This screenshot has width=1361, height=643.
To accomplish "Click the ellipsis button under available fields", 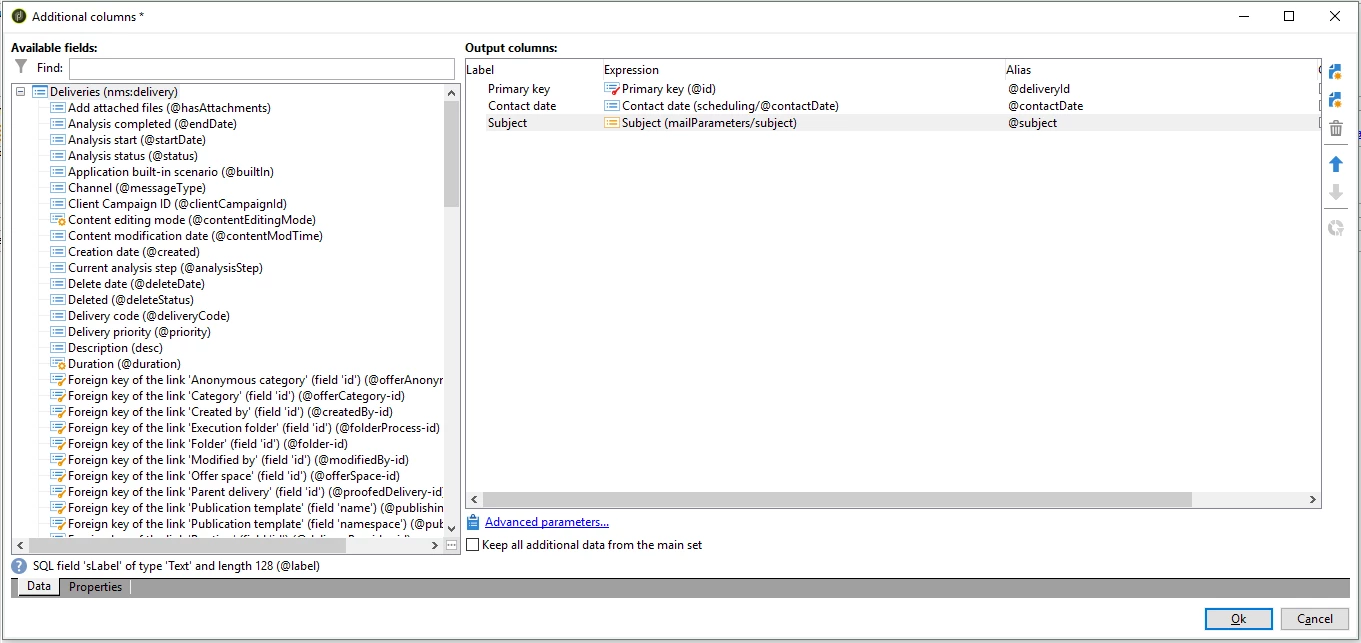I will 451,545.
